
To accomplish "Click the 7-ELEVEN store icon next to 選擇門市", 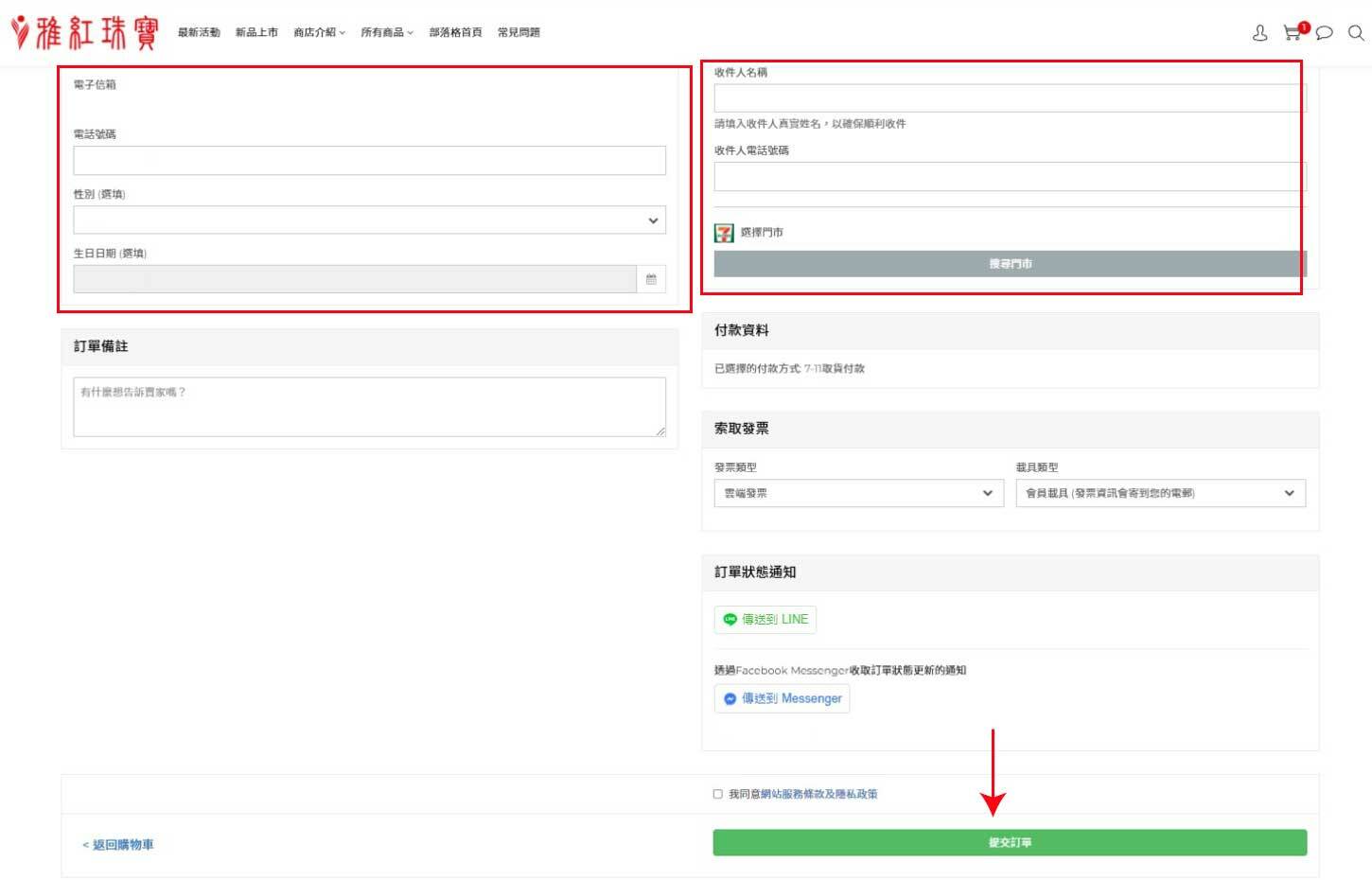I will (723, 231).
